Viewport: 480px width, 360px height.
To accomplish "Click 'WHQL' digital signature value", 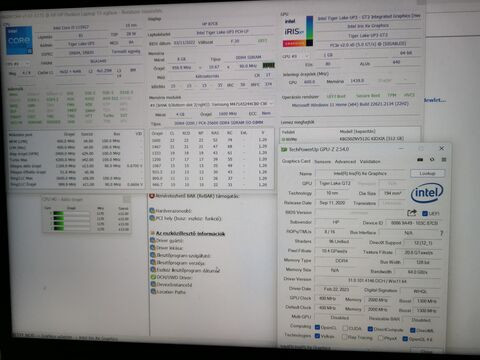I will click(x=420, y=291).
